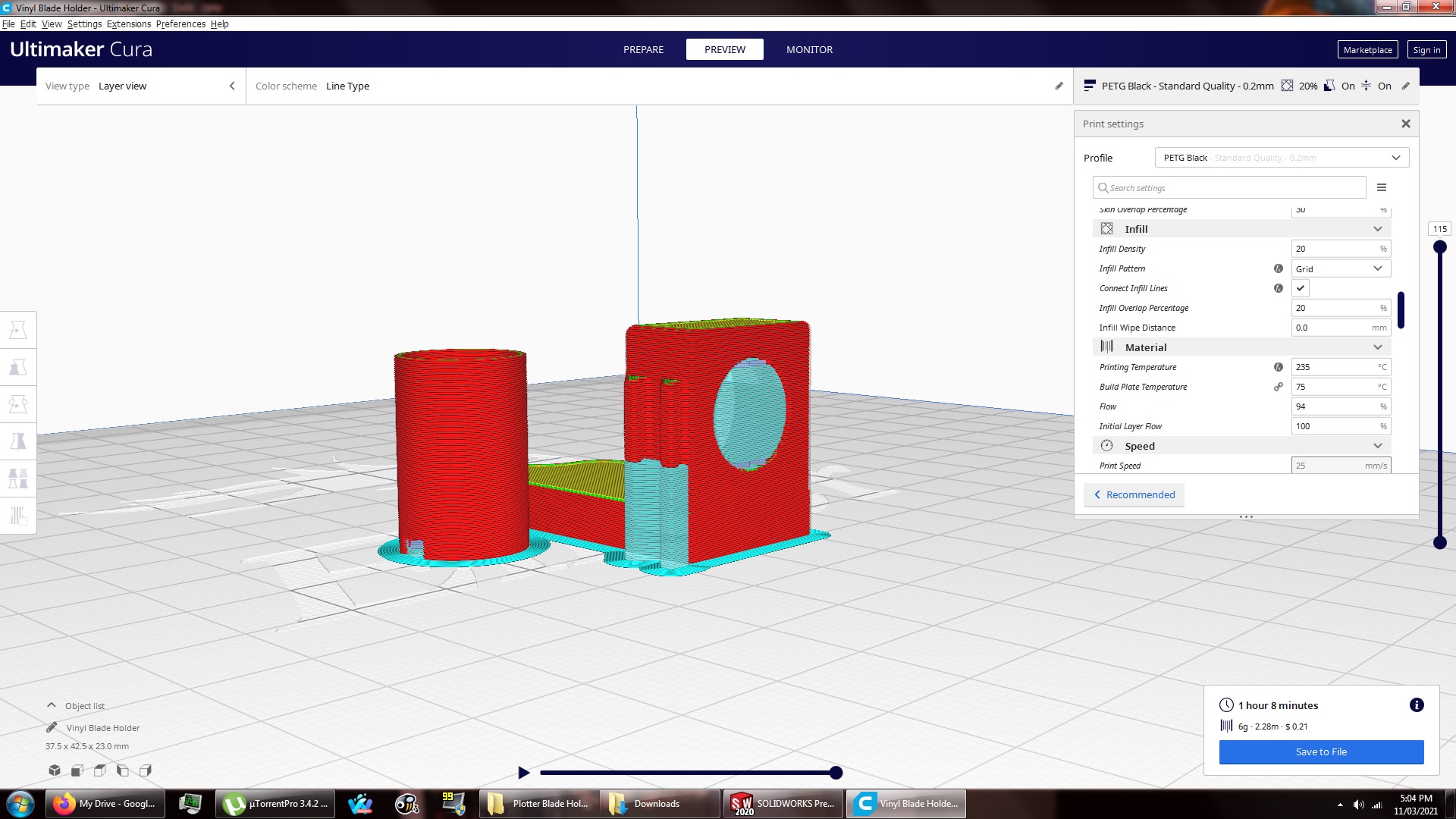Select the PREVIEW stage tab
Screen dimensions: 1456x819
pyautogui.click(x=725, y=49)
